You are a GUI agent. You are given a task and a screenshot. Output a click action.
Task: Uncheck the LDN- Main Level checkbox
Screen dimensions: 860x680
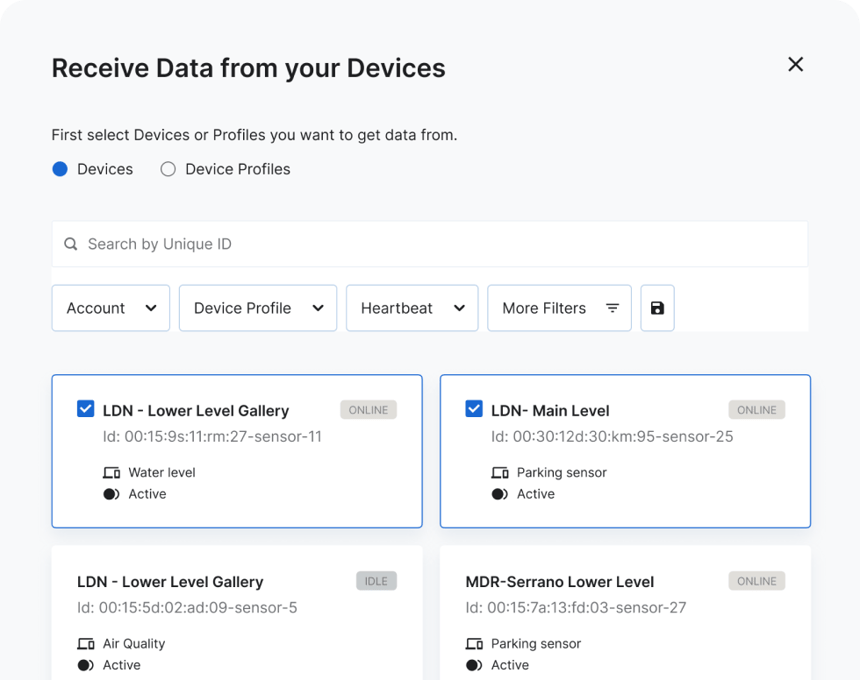(474, 409)
